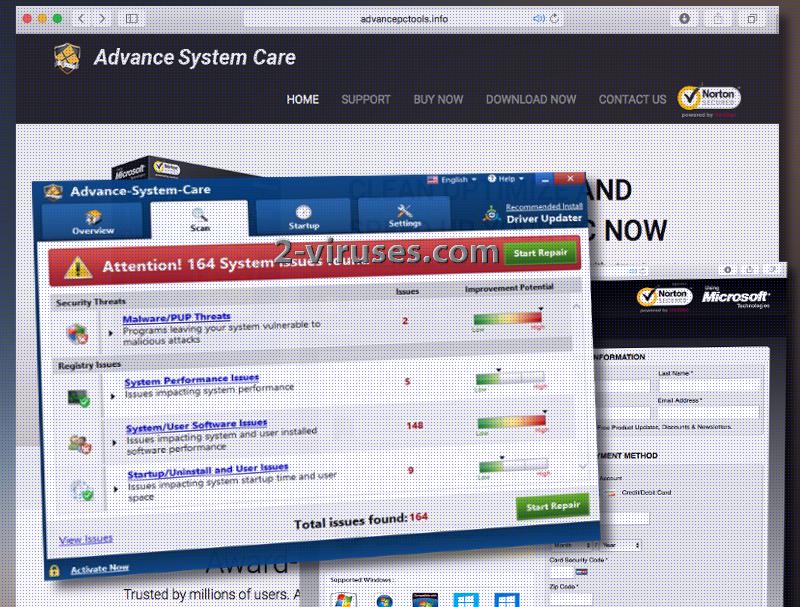The image size is (800, 607).
Task: Expand the System/User Software Issues row arrow
Action: tap(114, 443)
